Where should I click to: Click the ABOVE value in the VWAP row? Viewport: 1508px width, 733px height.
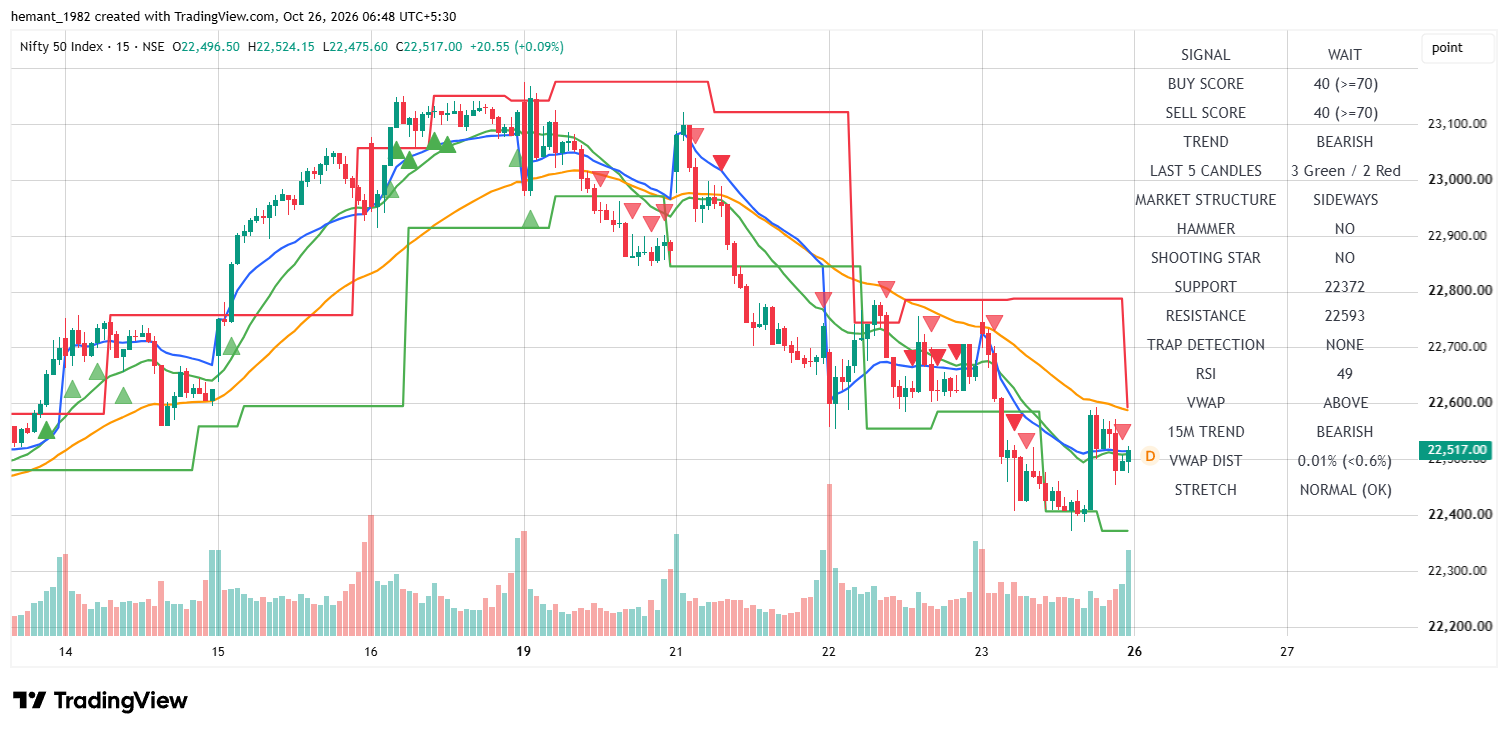(1345, 403)
